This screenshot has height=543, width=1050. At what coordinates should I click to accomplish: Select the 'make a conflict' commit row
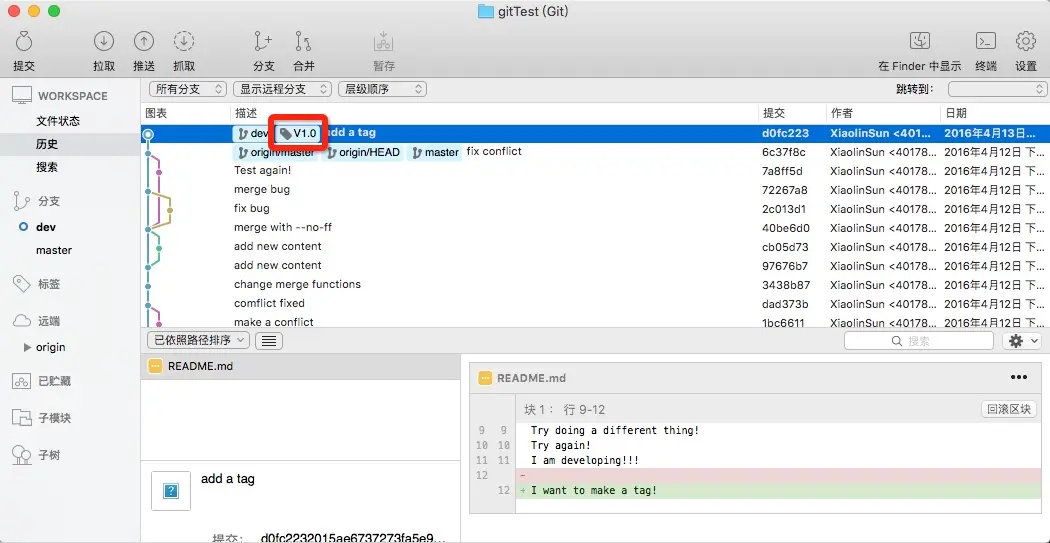click(595, 321)
